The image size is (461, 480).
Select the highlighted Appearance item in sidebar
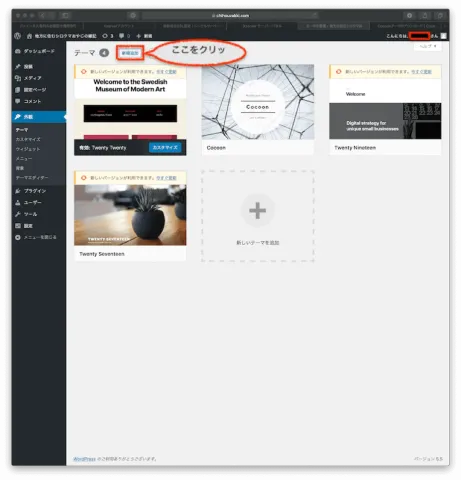(x=39, y=117)
